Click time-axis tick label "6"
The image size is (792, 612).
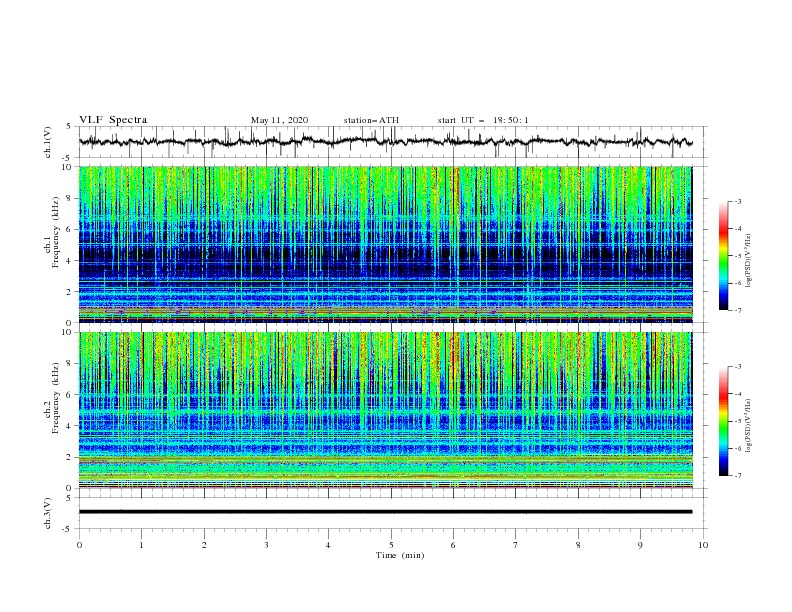[x=453, y=545]
